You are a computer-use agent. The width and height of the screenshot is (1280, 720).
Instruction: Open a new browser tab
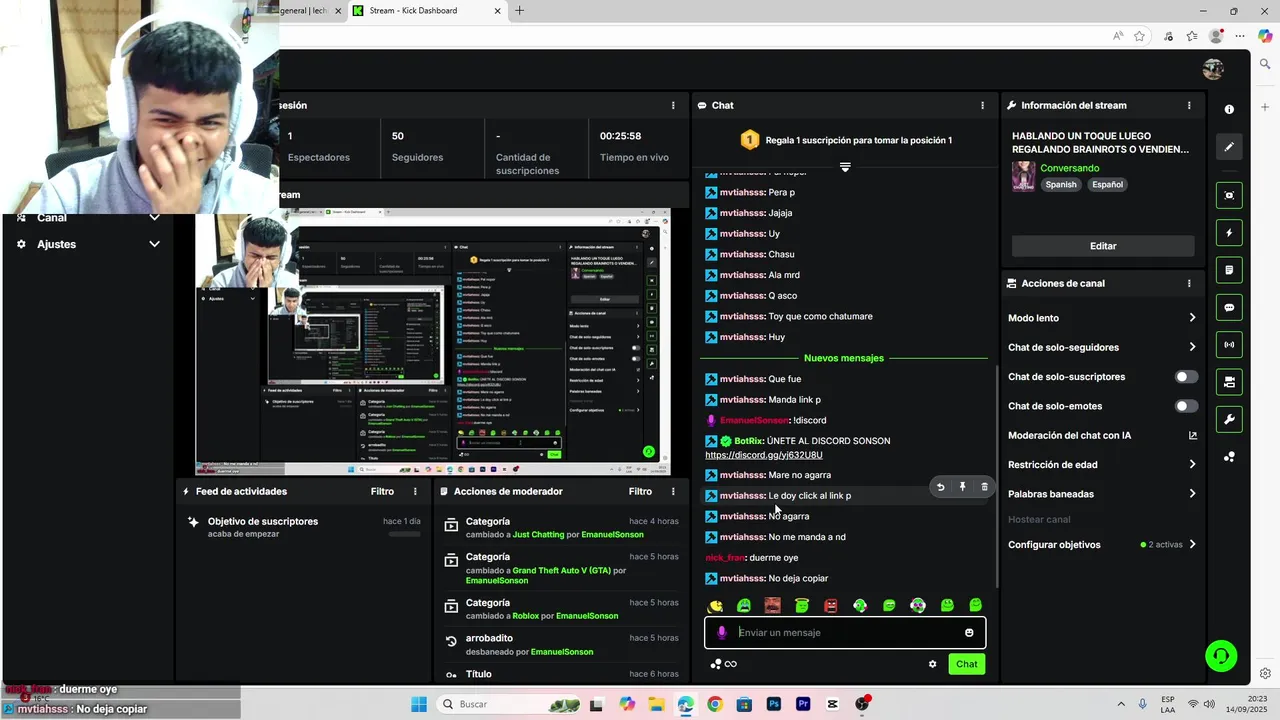pyautogui.click(x=519, y=11)
